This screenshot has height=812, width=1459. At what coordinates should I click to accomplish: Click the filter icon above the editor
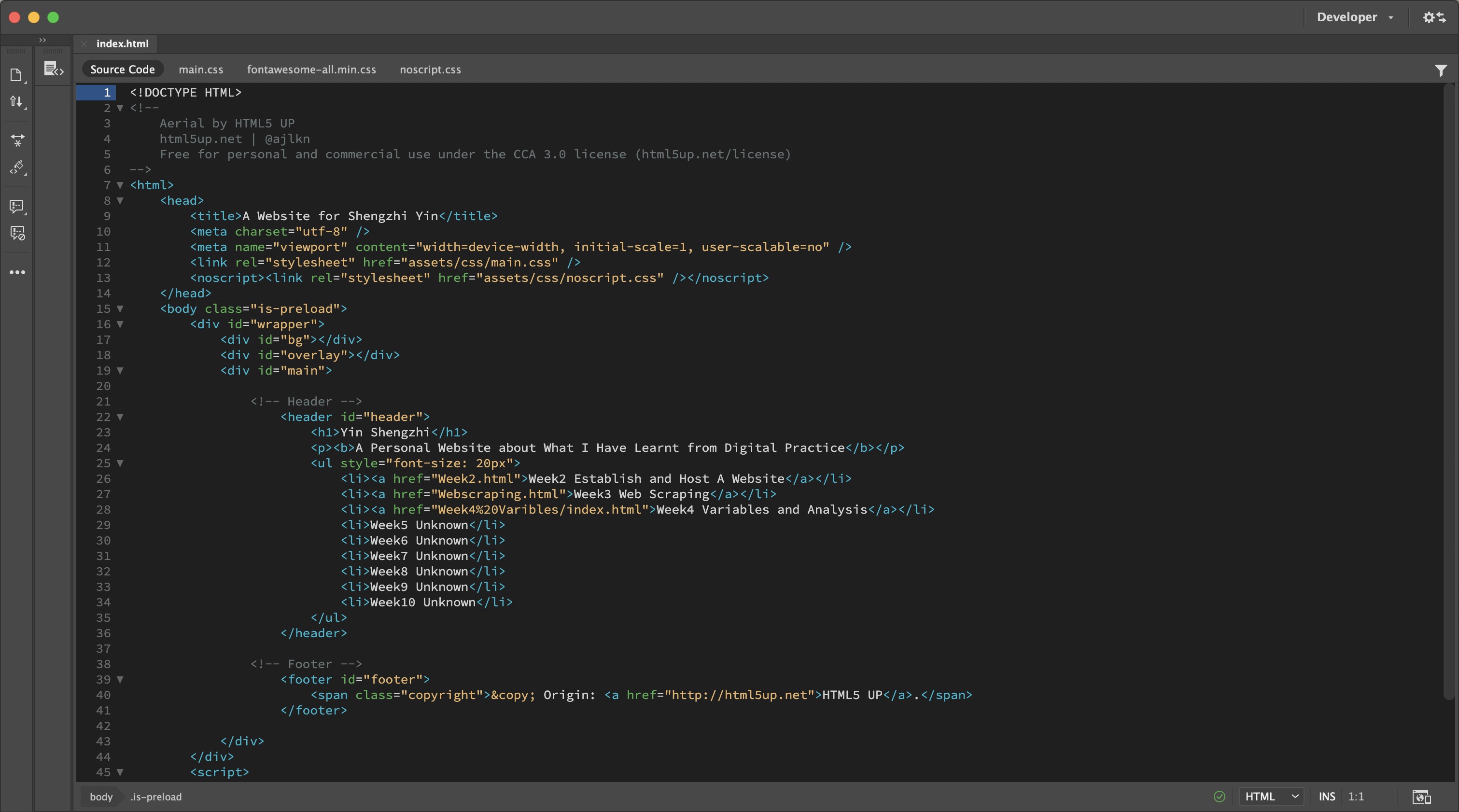[1442, 70]
